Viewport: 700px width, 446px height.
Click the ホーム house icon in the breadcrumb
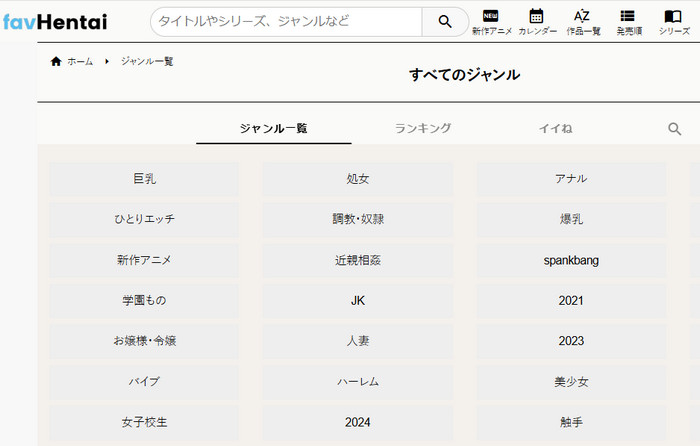pos(56,62)
